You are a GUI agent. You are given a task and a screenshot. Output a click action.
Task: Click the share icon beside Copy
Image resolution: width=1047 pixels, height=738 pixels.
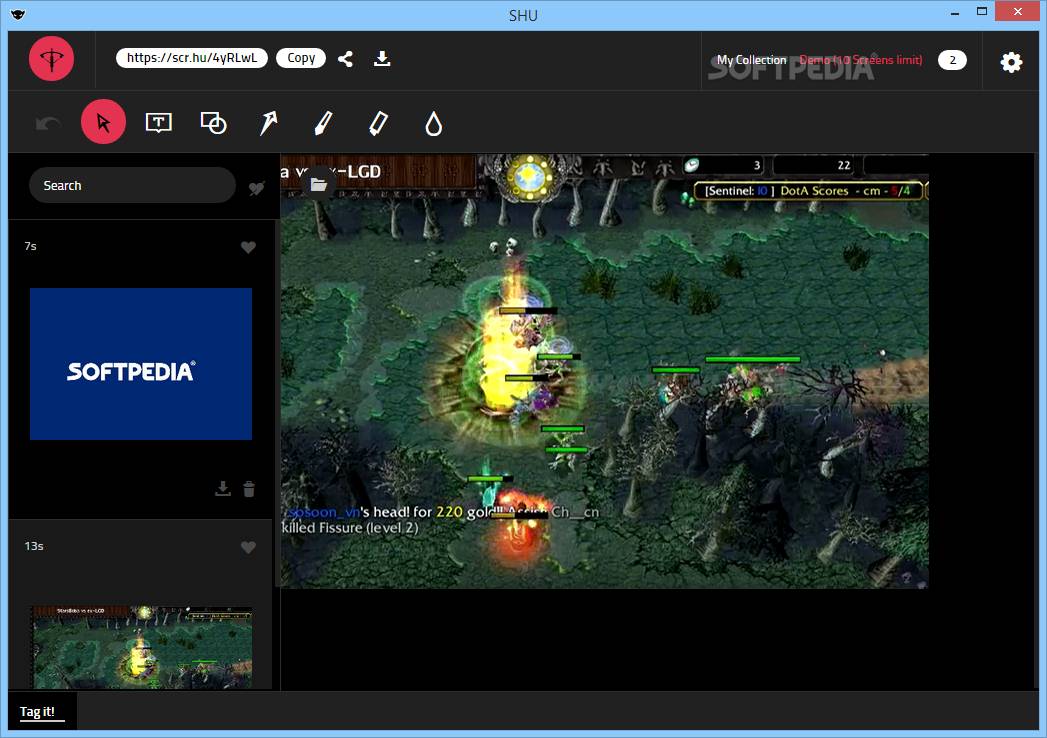(345, 59)
